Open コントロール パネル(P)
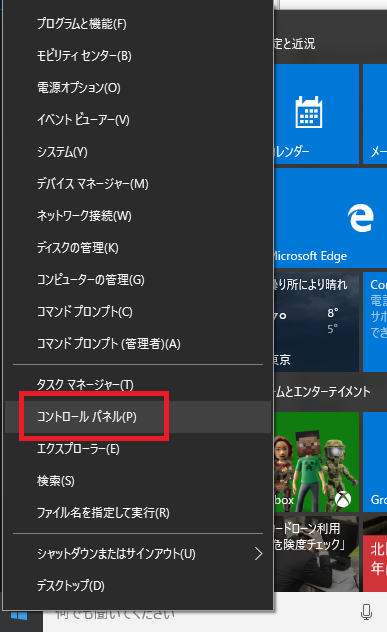This screenshot has height=632, width=387. [x=138, y=417]
